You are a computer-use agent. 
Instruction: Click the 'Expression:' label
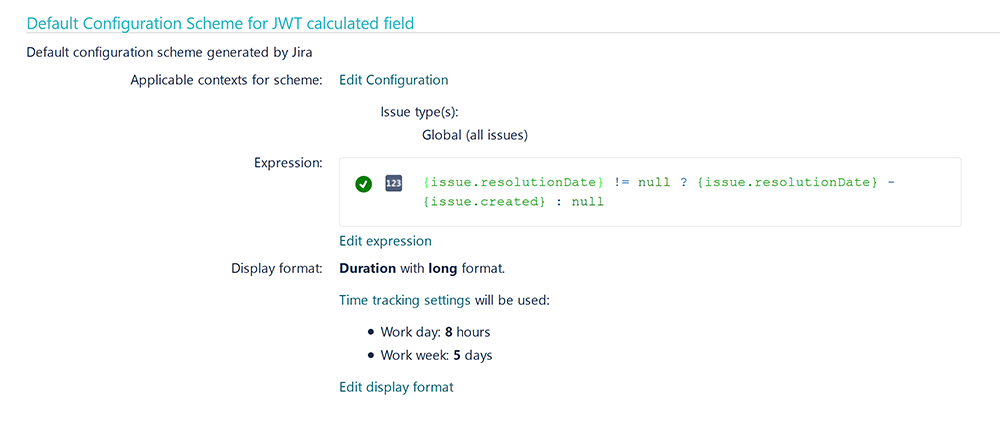point(288,163)
